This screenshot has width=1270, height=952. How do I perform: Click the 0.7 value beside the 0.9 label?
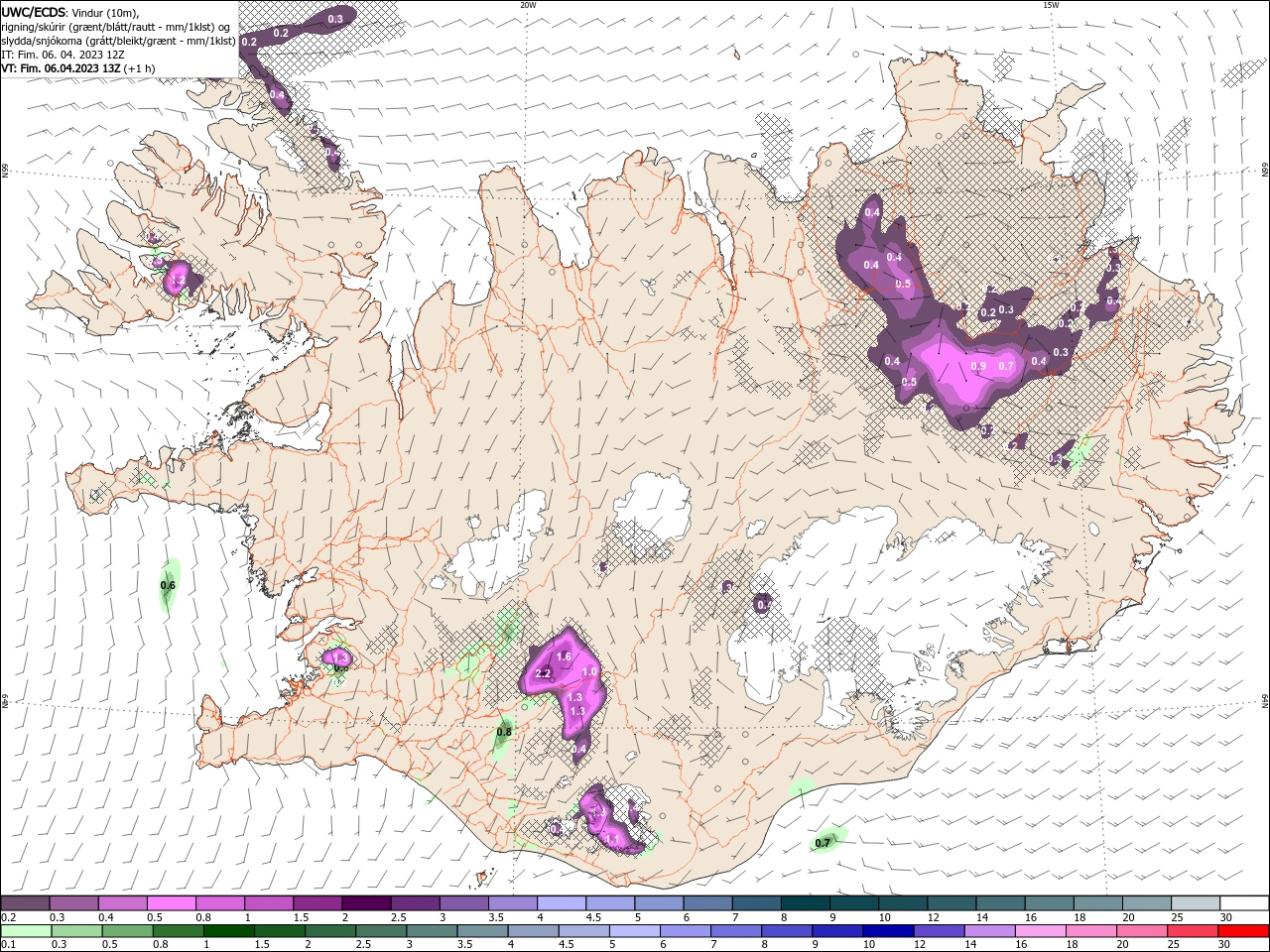pyautogui.click(x=1006, y=366)
